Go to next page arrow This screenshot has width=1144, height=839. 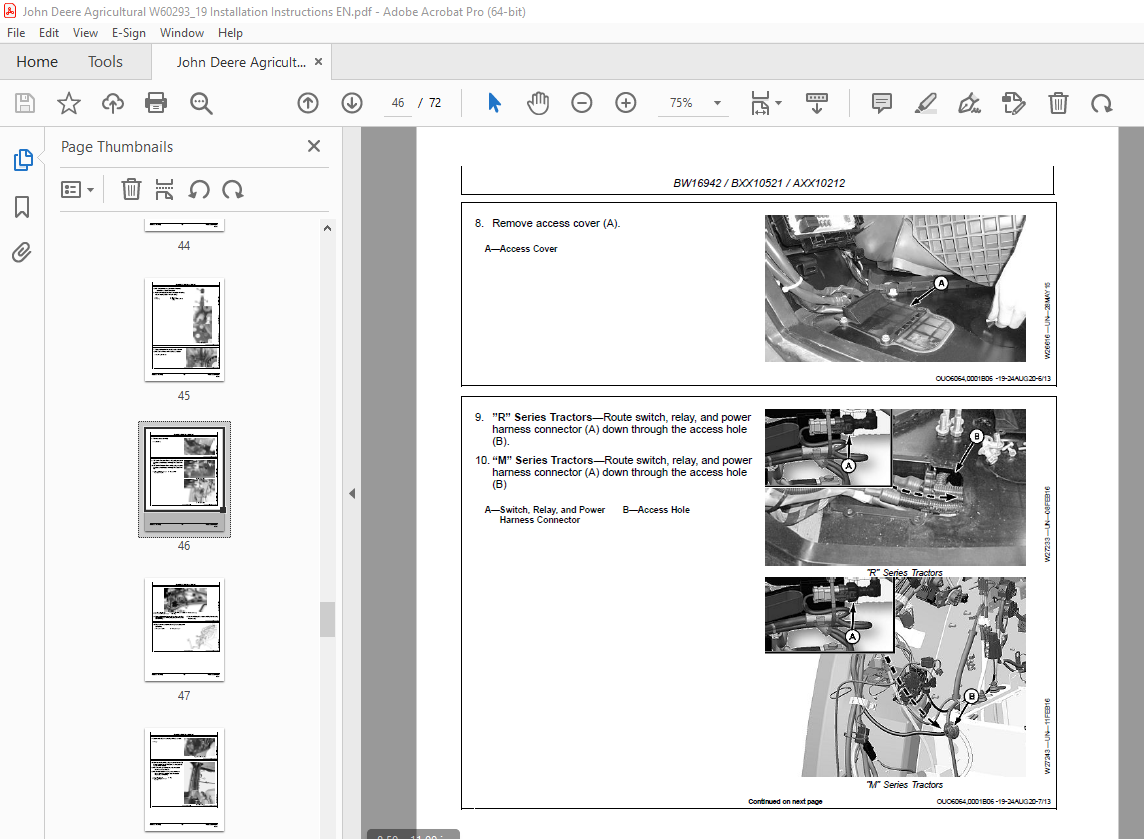pyautogui.click(x=352, y=103)
